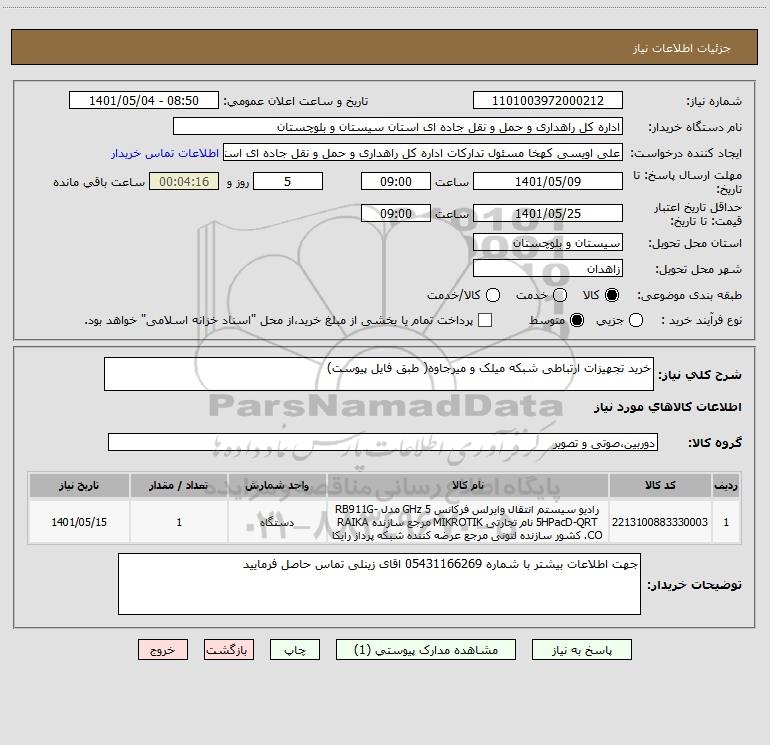This screenshot has height=745, width=770.
Task: Click the price validity date 1401/05/25 field
Action: coord(548,214)
